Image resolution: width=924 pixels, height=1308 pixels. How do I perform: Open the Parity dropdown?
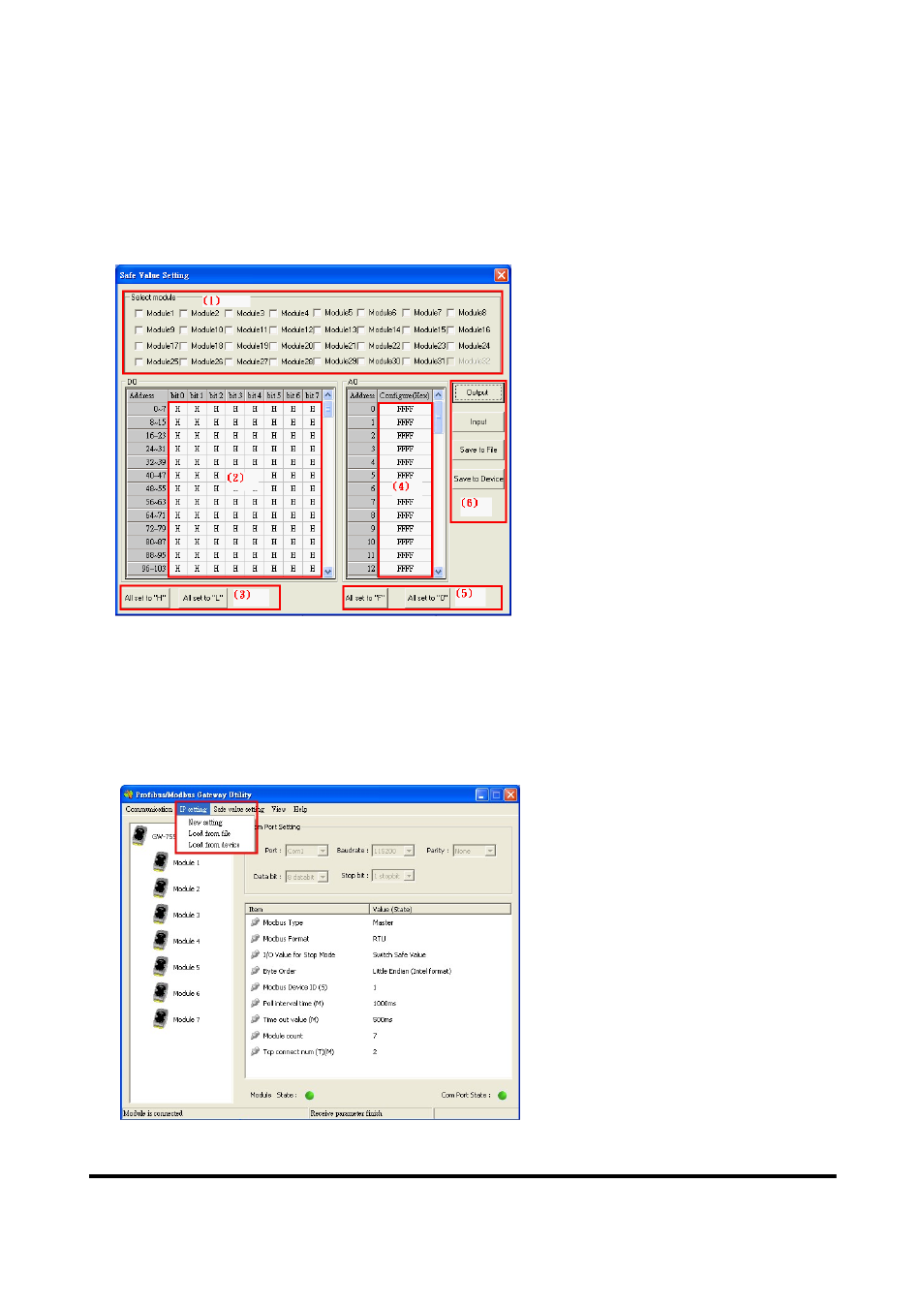(x=490, y=851)
